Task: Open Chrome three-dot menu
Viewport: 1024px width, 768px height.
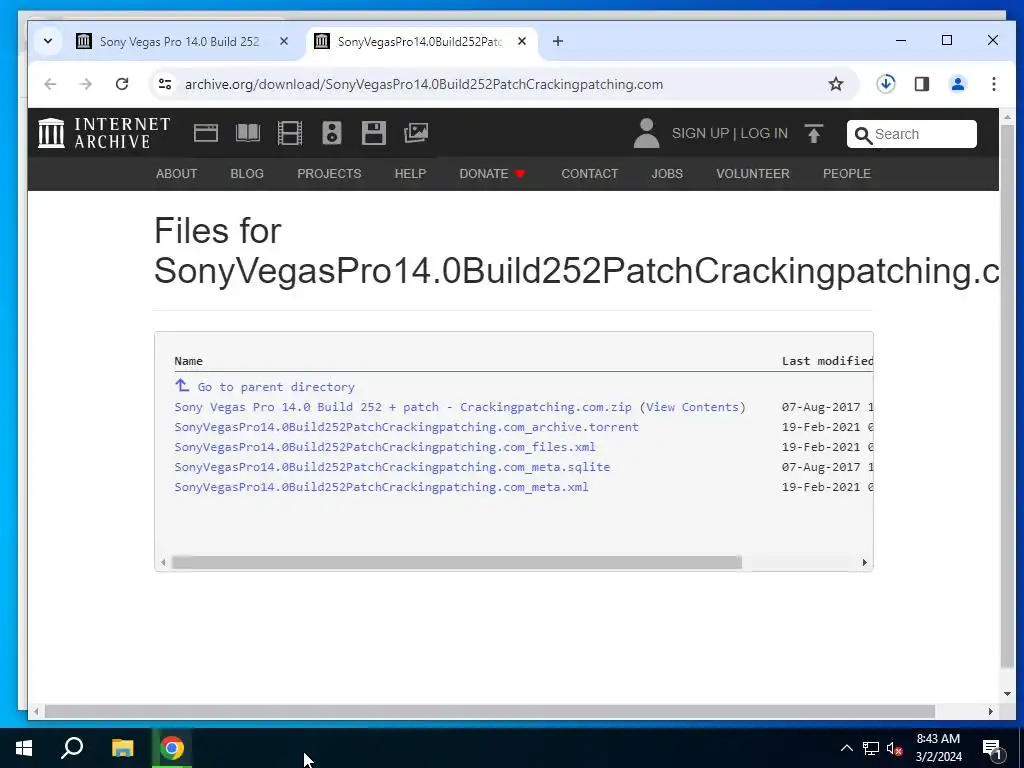Action: click(993, 84)
